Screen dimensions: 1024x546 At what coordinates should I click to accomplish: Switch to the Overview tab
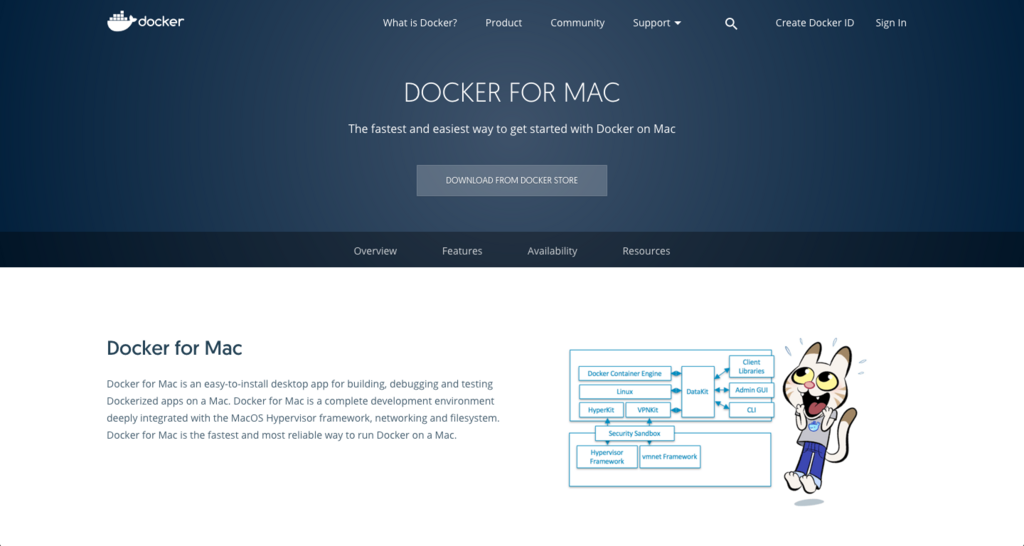(x=375, y=251)
